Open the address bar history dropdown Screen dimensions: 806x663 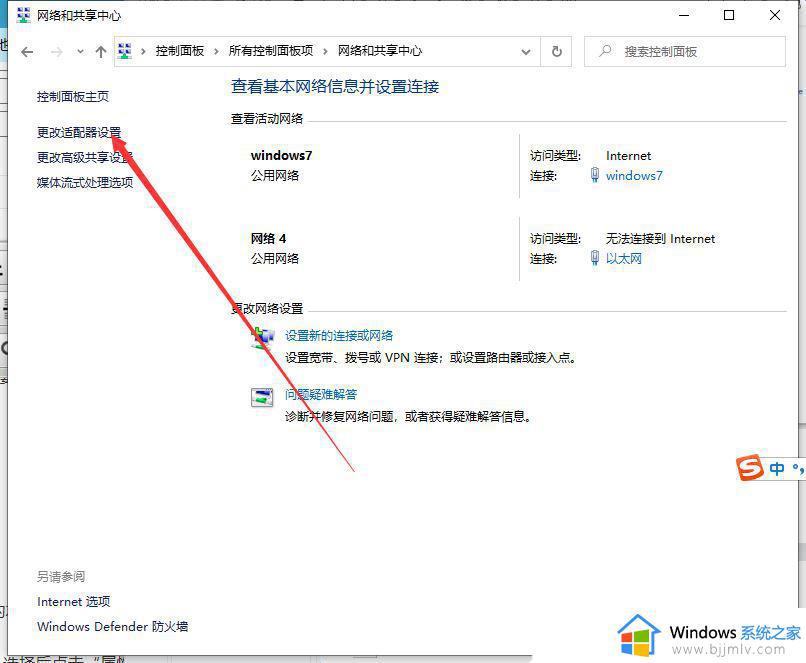(525, 51)
